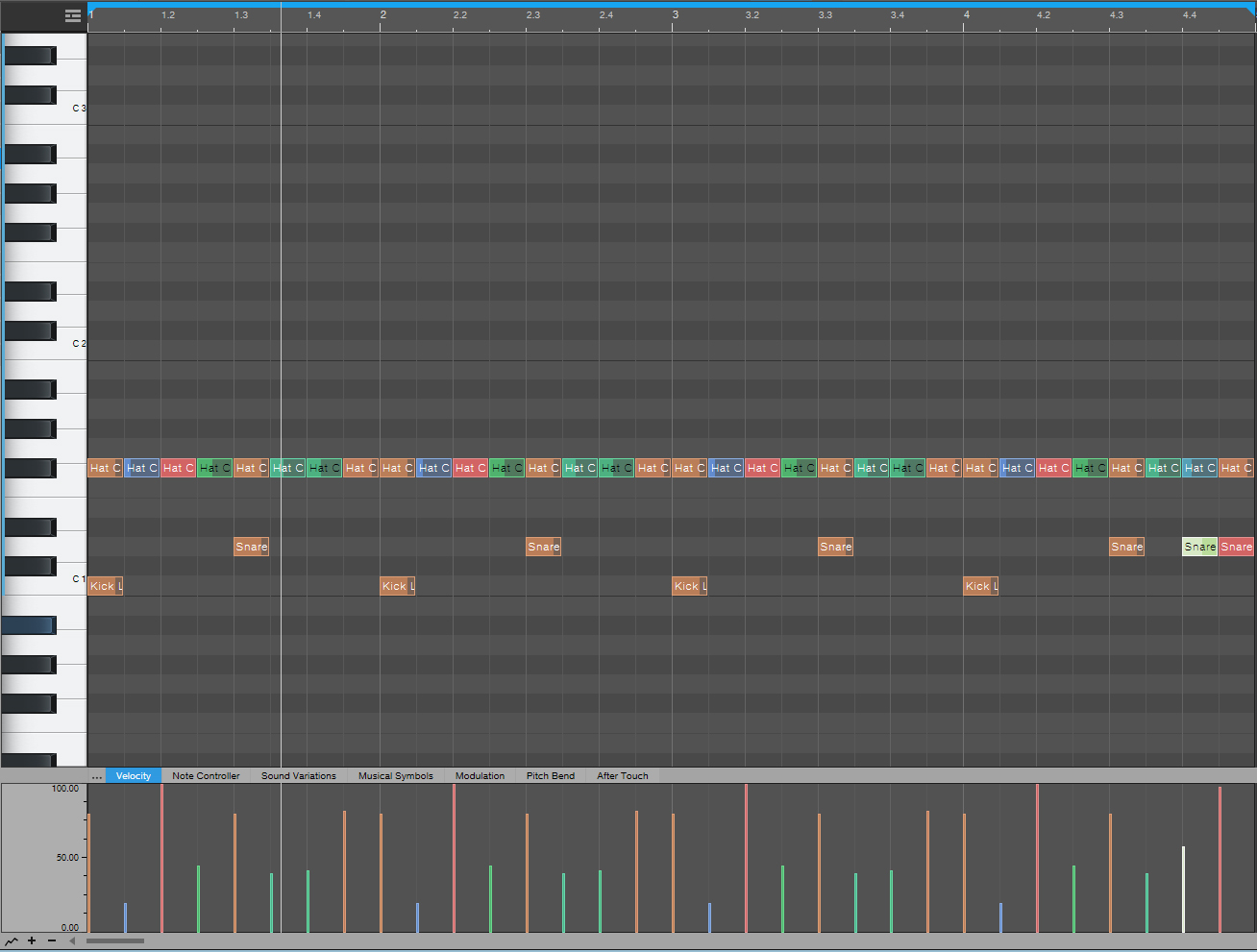Click the highlighted white Snare note at 4.4

(1200, 547)
